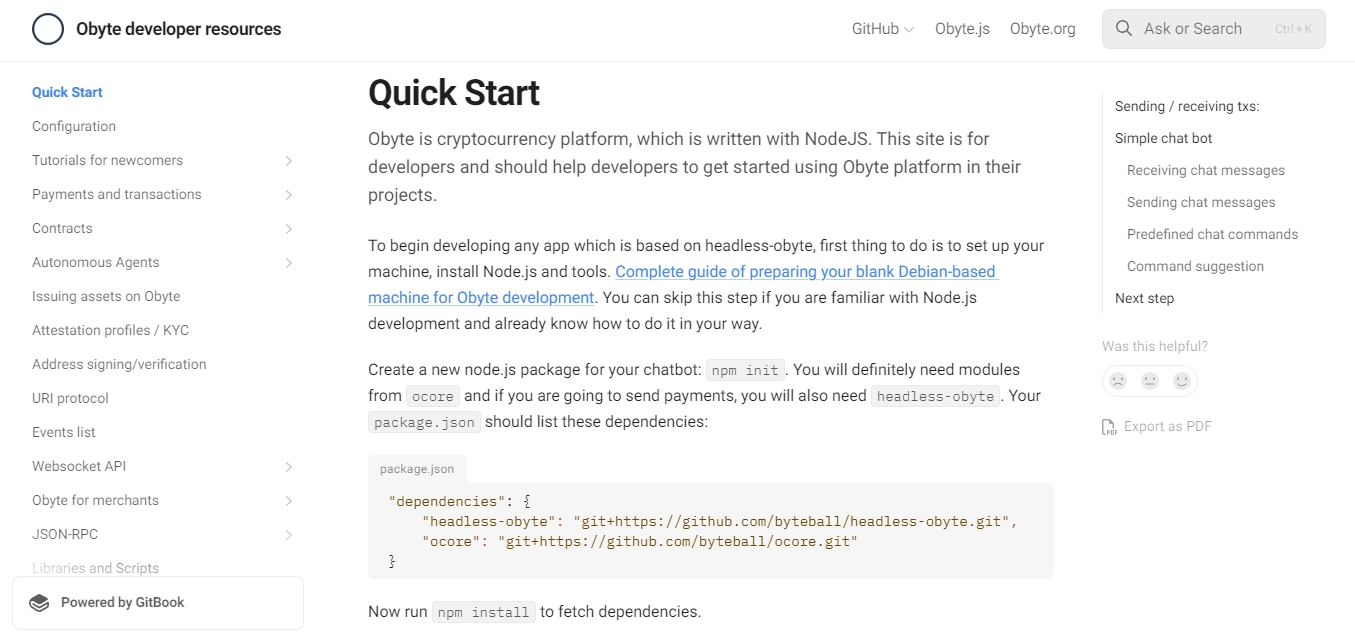Expand Payments and transactions chevron
Viewport: 1355px width, 632px height.
tap(288, 195)
